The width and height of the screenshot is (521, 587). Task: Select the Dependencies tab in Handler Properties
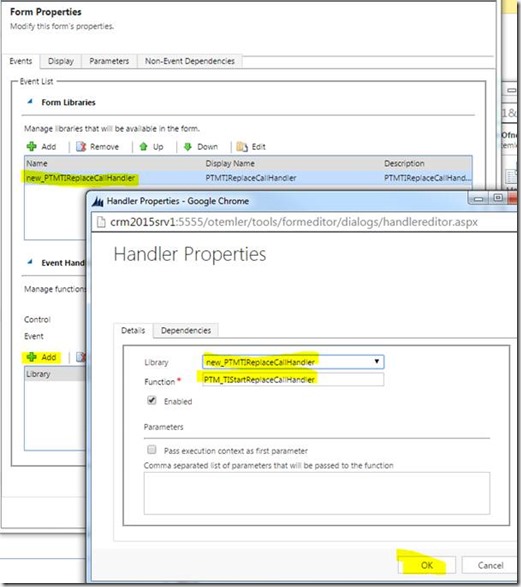coord(186,330)
